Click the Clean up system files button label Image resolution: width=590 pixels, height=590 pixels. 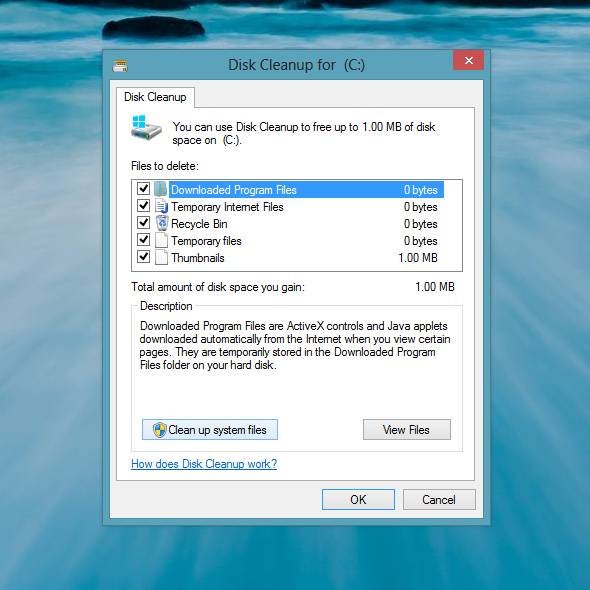tap(217, 430)
